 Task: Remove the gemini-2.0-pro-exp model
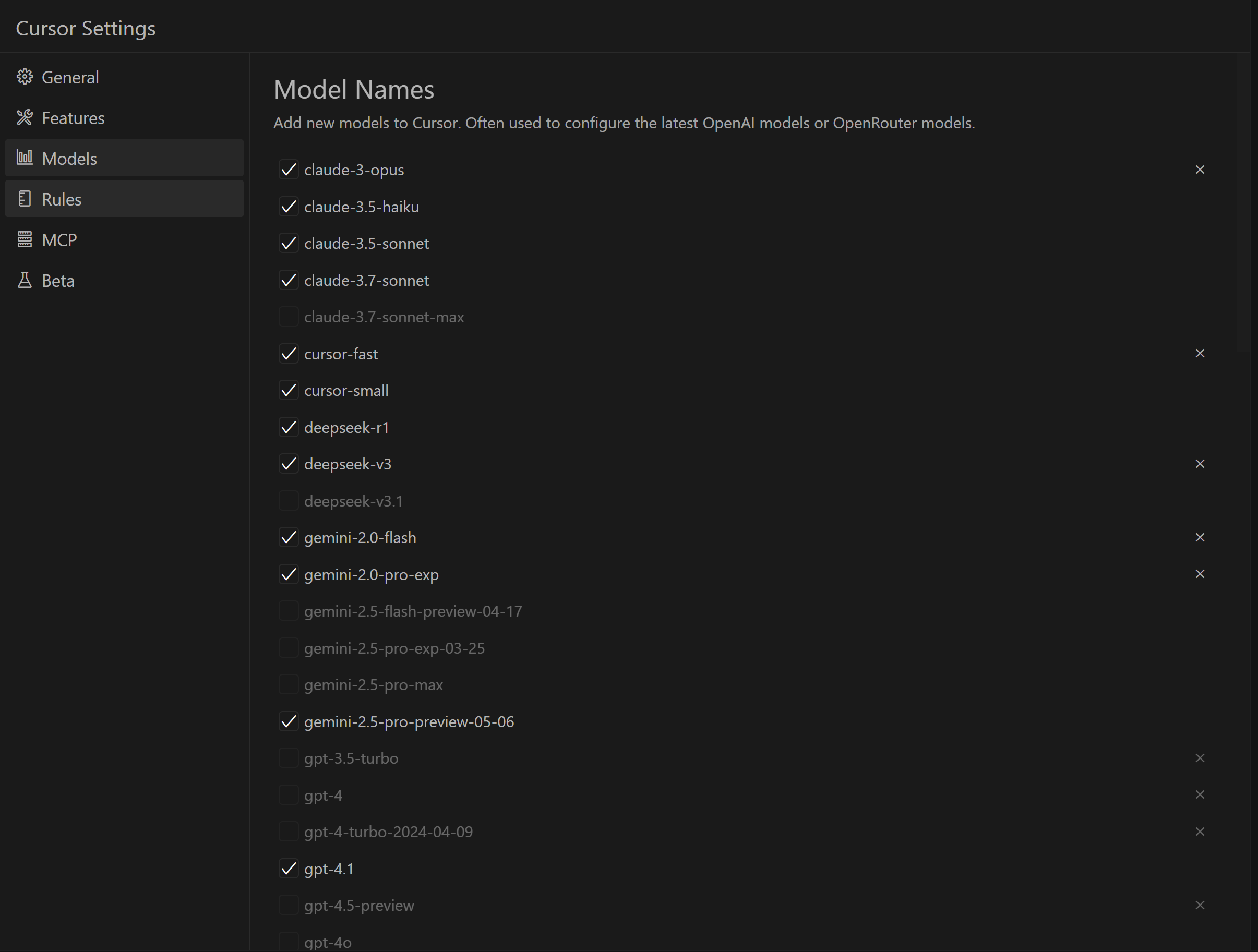click(1200, 574)
